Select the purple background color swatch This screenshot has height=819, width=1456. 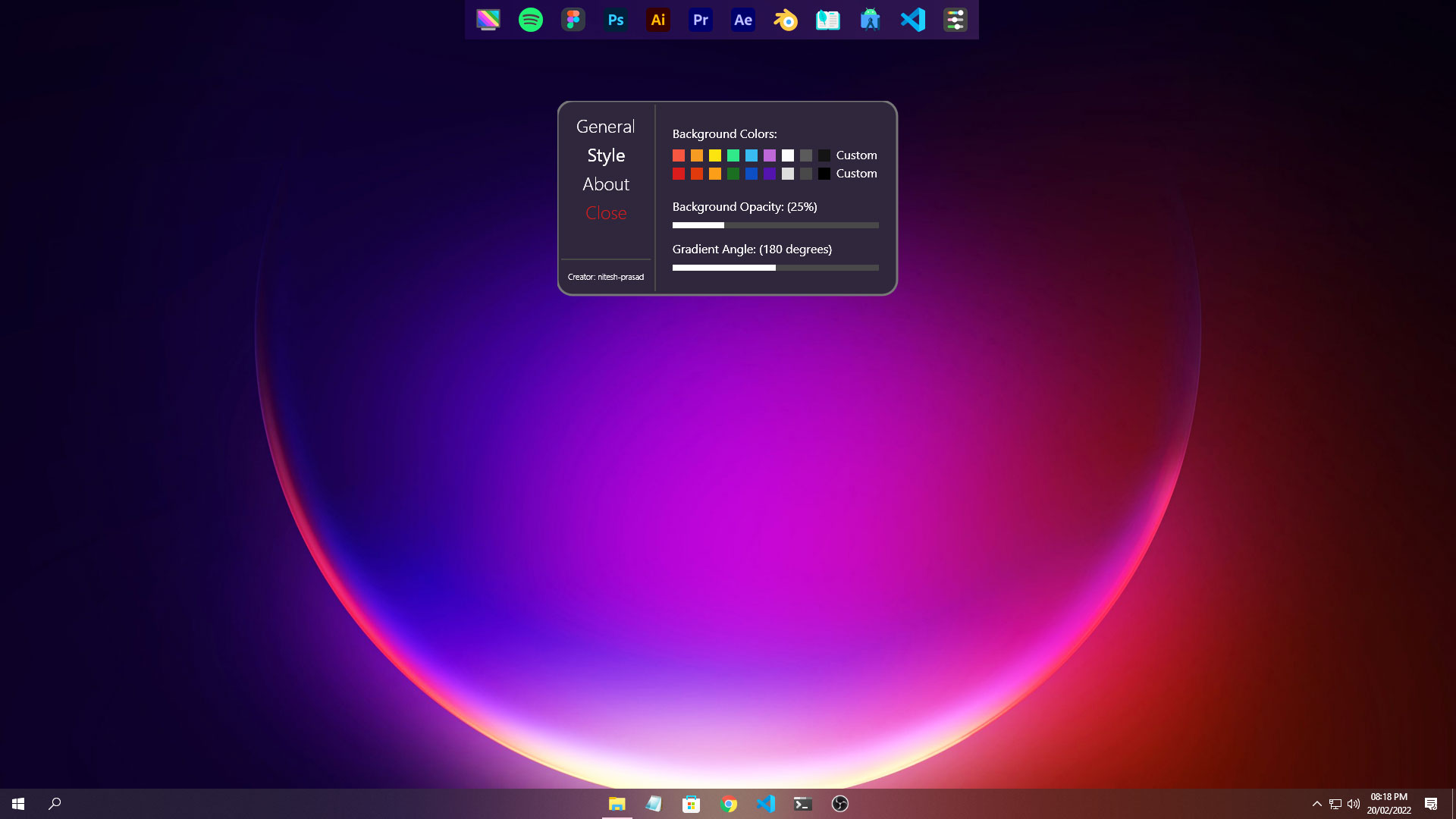coord(769,173)
